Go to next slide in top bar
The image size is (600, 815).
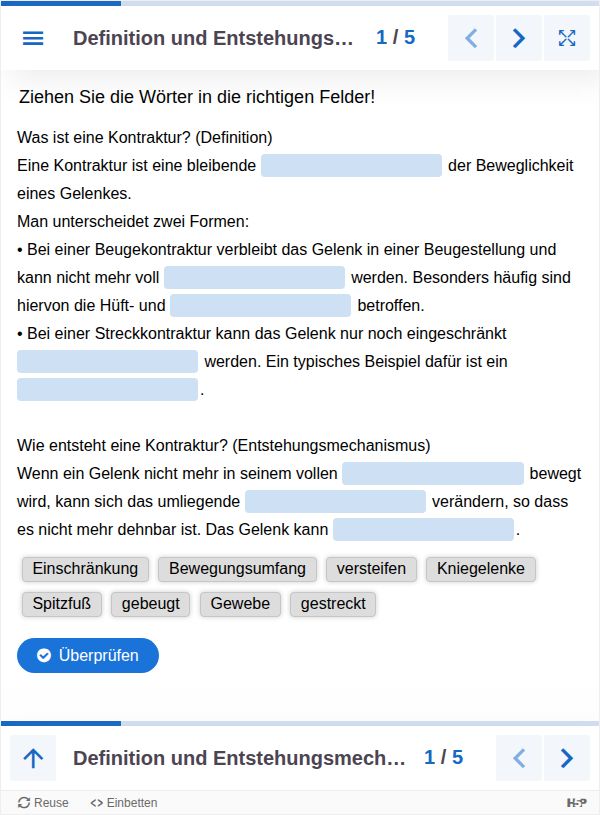[x=519, y=38]
